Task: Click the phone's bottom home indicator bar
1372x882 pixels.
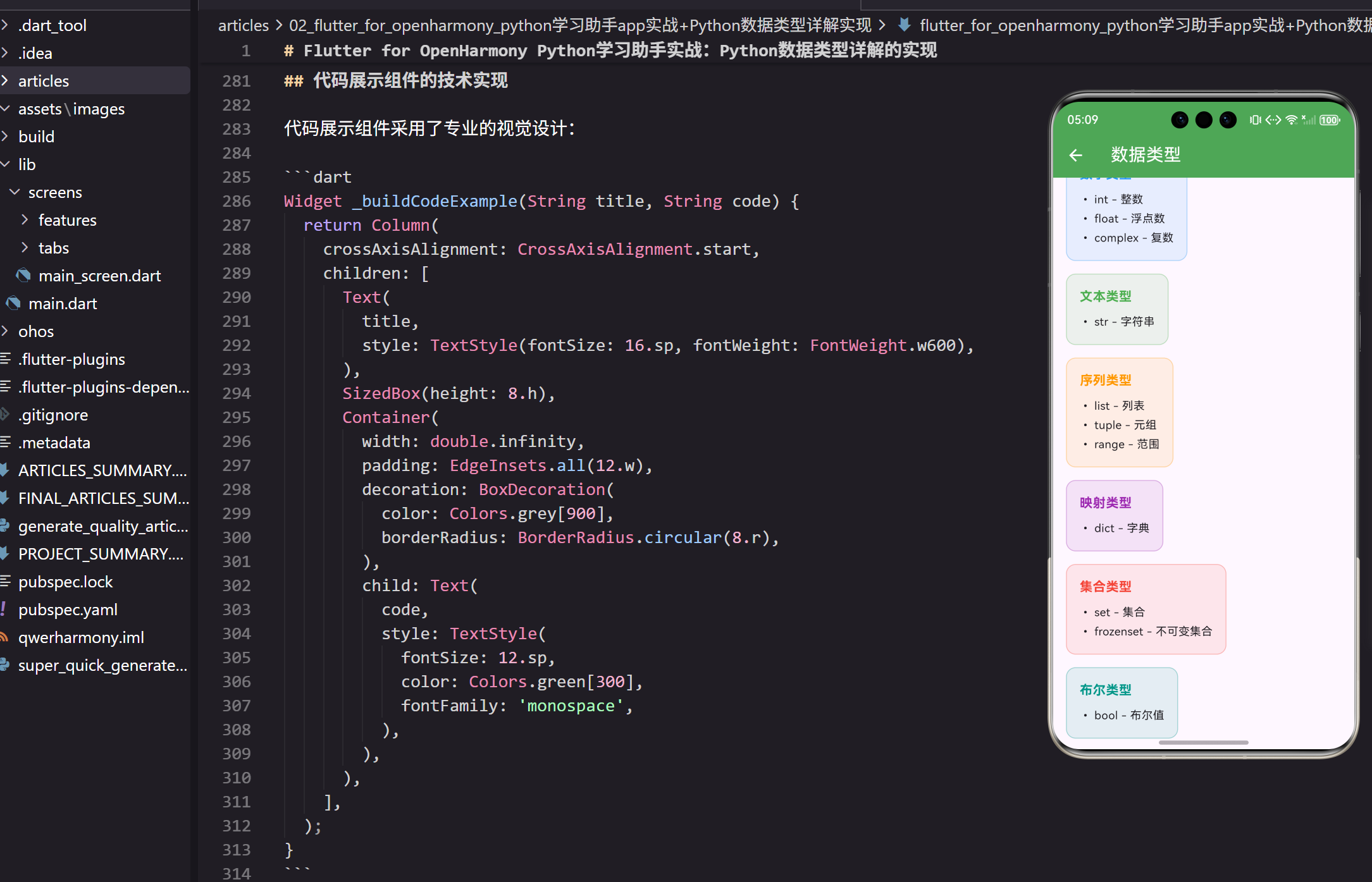Action: point(1203,742)
